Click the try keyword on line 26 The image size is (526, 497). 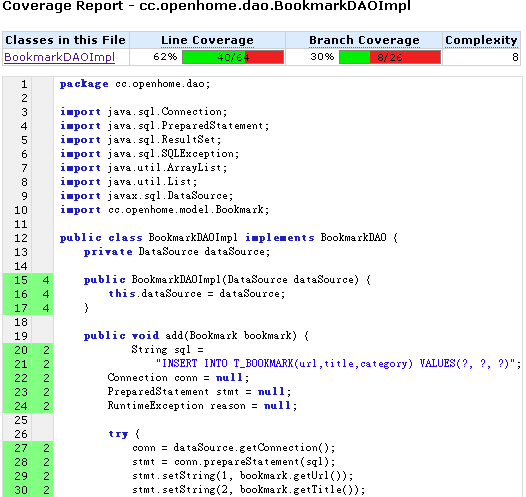click(118, 434)
